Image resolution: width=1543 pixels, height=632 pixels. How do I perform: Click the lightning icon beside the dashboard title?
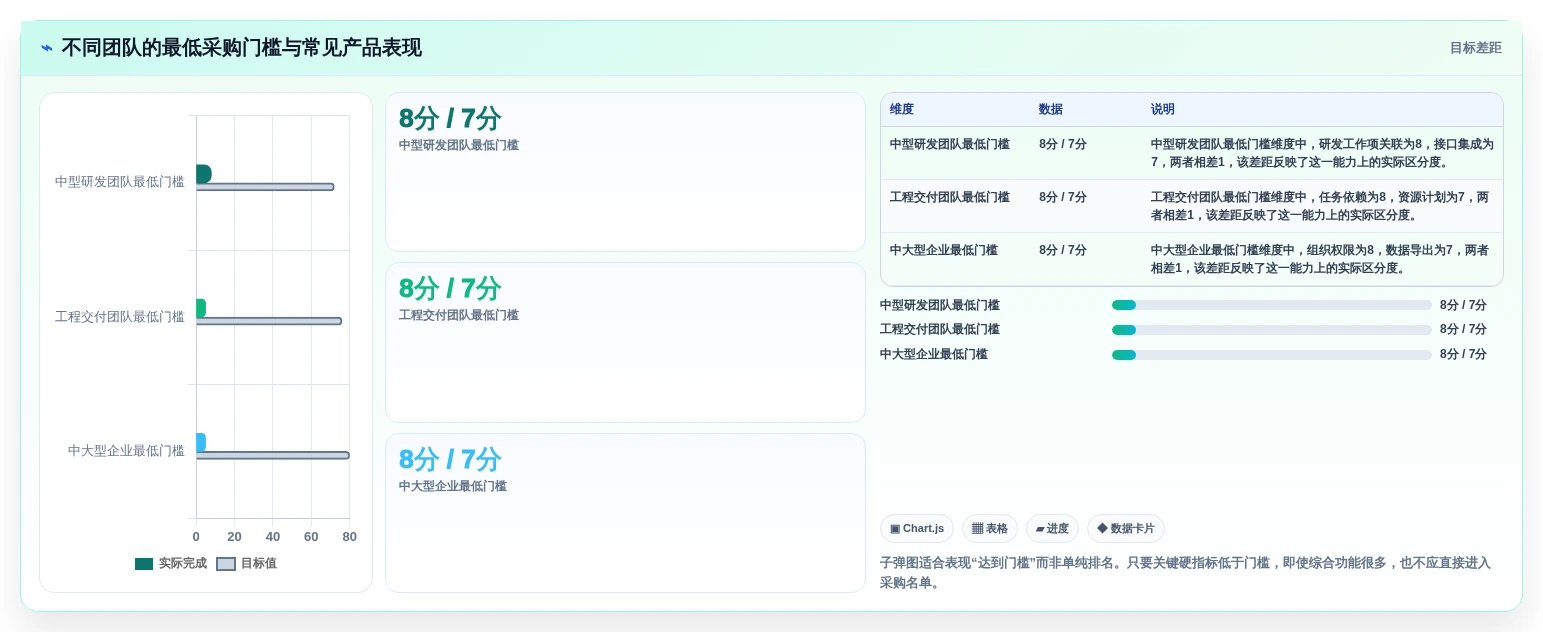click(47, 48)
